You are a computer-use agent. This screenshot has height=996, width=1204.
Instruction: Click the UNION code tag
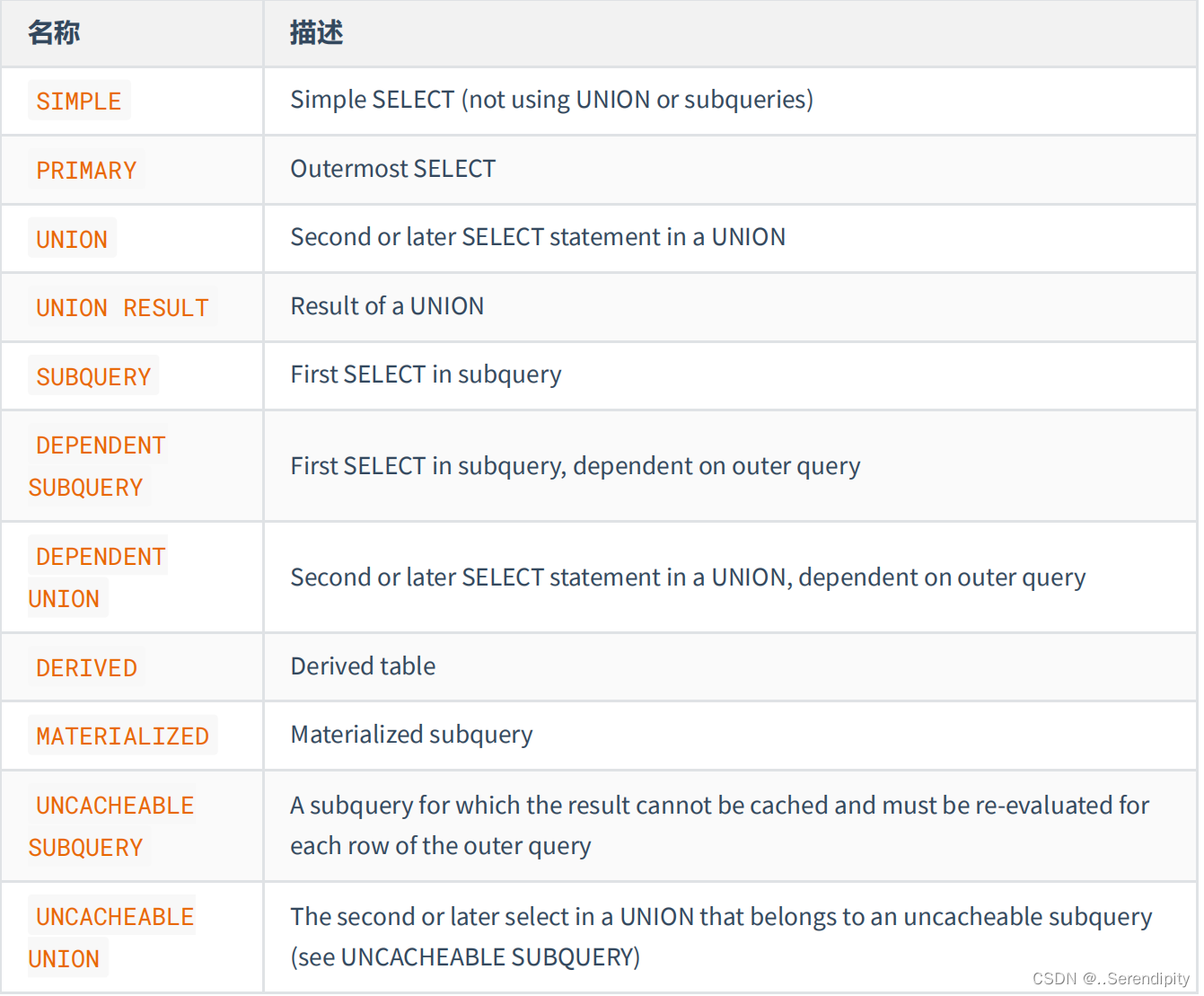pos(72,239)
